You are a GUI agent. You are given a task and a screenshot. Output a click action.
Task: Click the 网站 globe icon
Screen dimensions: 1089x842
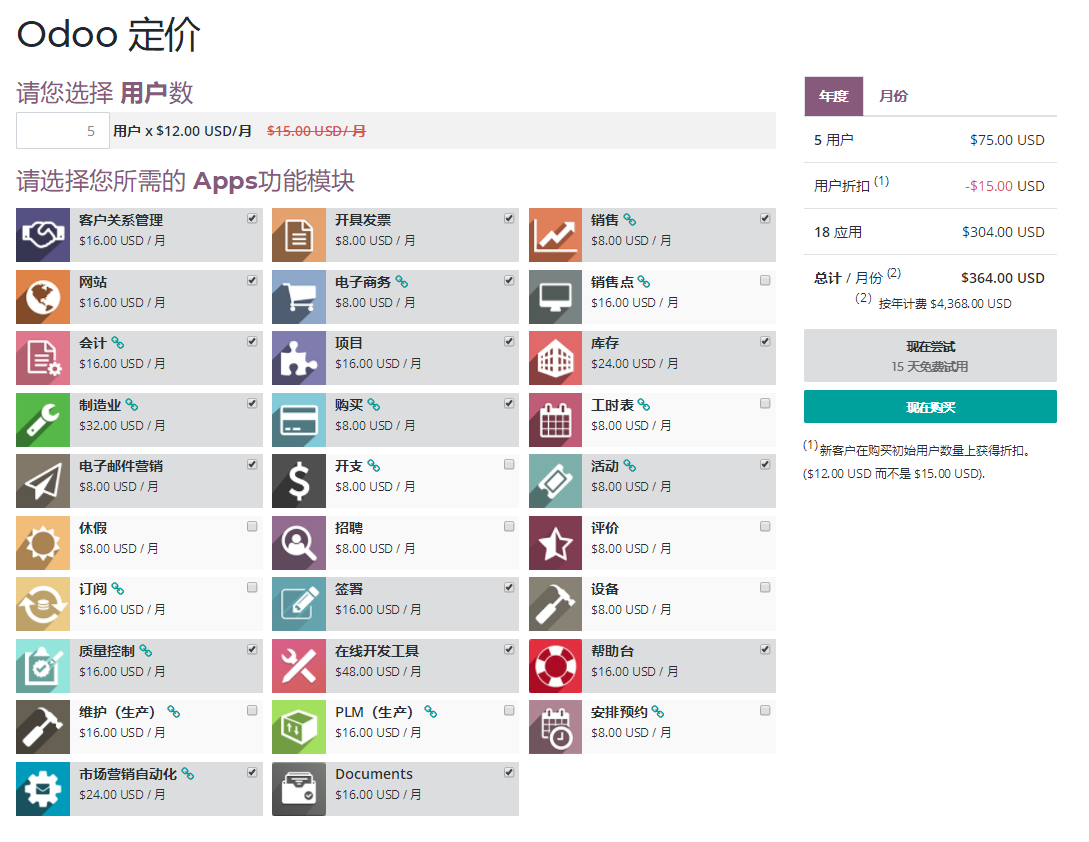pyautogui.click(x=43, y=297)
